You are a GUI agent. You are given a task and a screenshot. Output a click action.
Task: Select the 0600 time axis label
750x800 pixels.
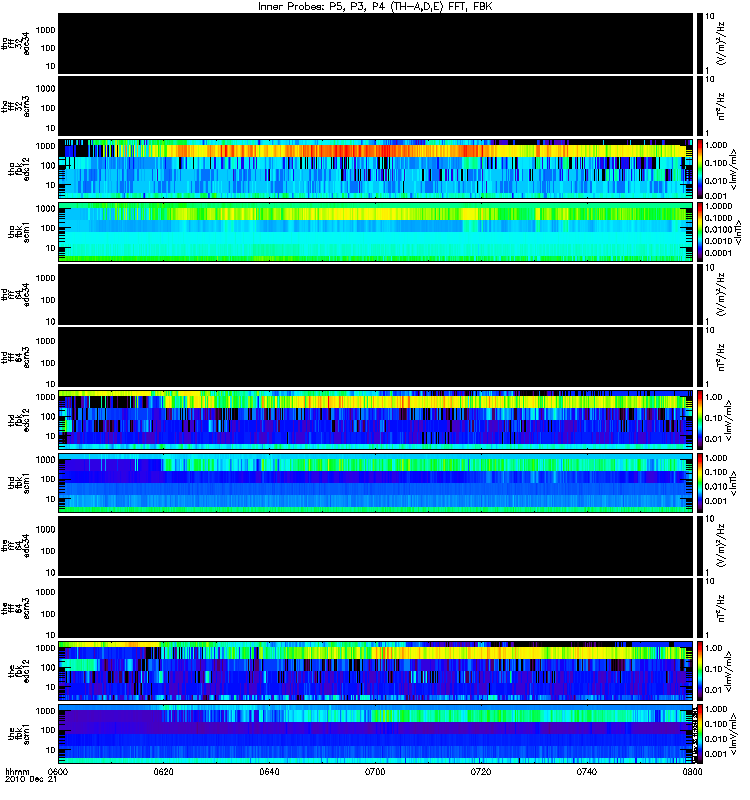[x=58, y=771]
